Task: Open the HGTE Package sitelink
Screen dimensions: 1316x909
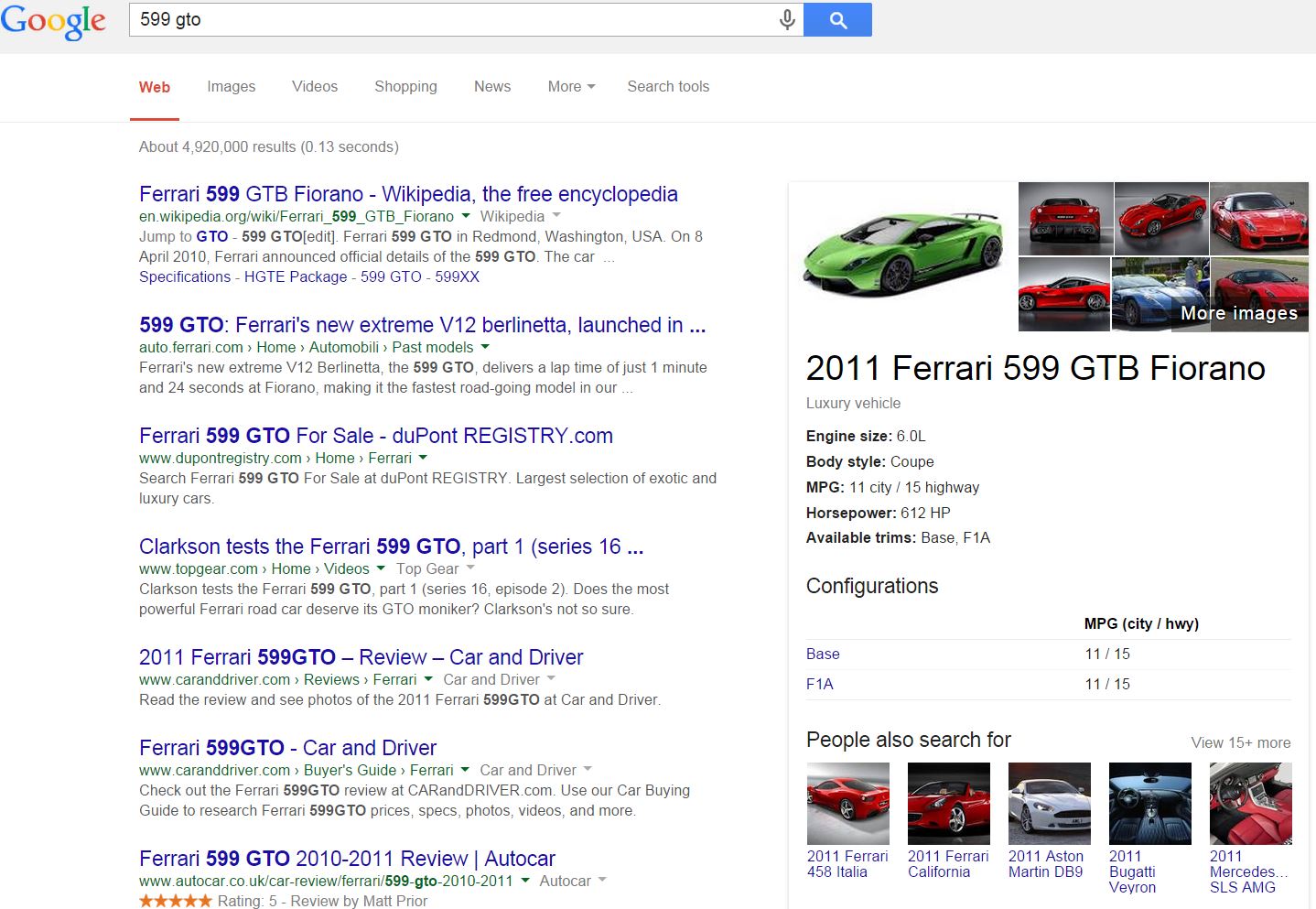Action: tap(296, 276)
